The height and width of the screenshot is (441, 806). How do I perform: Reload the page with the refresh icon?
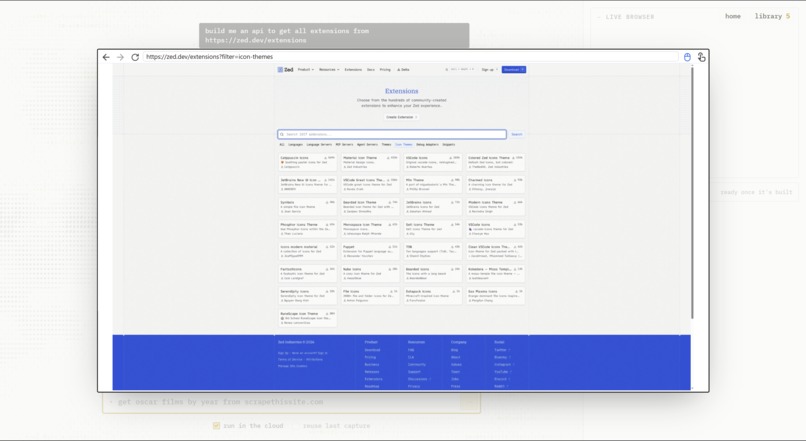(135, 57)
